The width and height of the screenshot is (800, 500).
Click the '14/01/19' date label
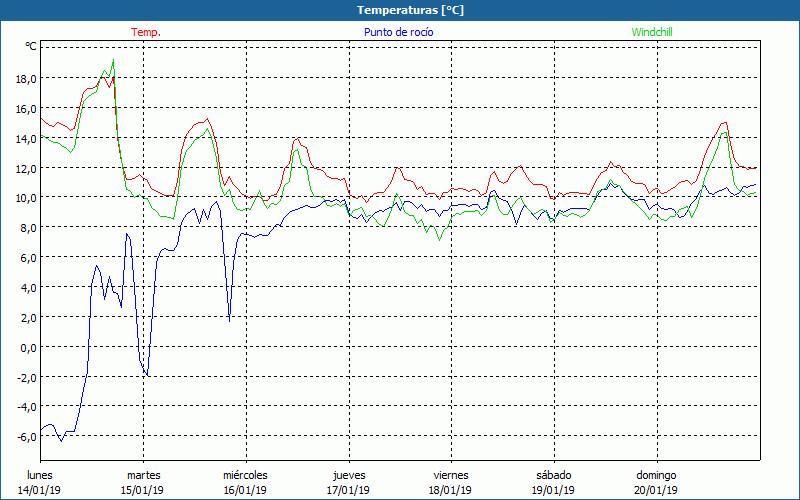point(39,490)
